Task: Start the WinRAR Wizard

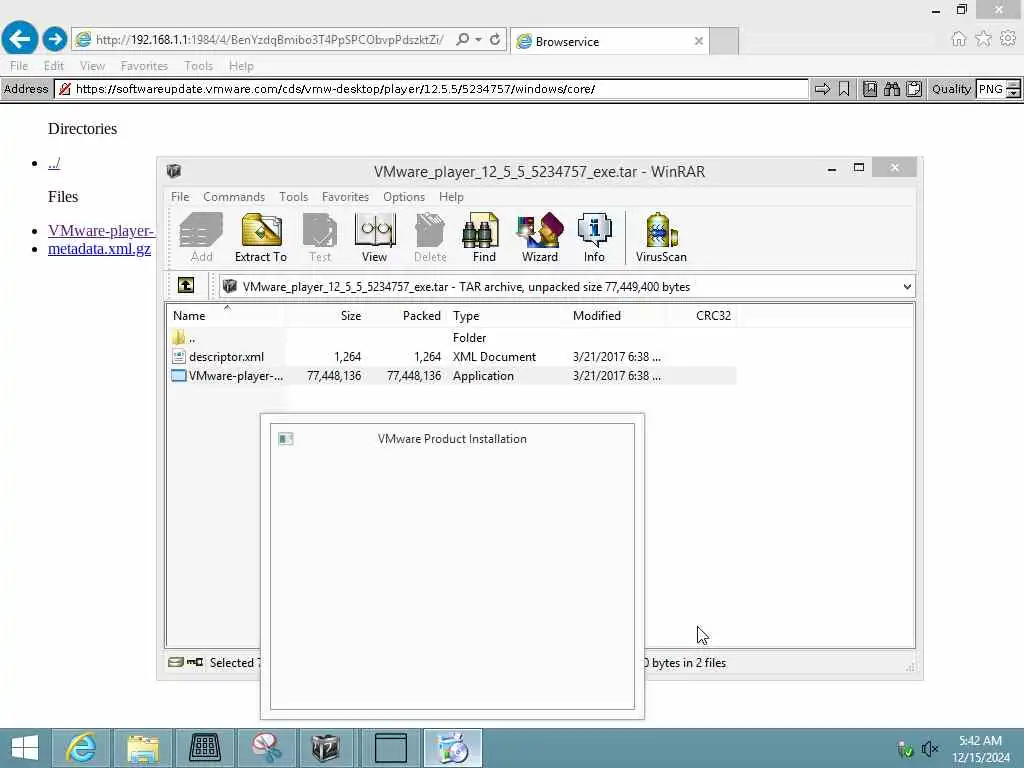Action: pyautogui.click(x=540, y=237)
